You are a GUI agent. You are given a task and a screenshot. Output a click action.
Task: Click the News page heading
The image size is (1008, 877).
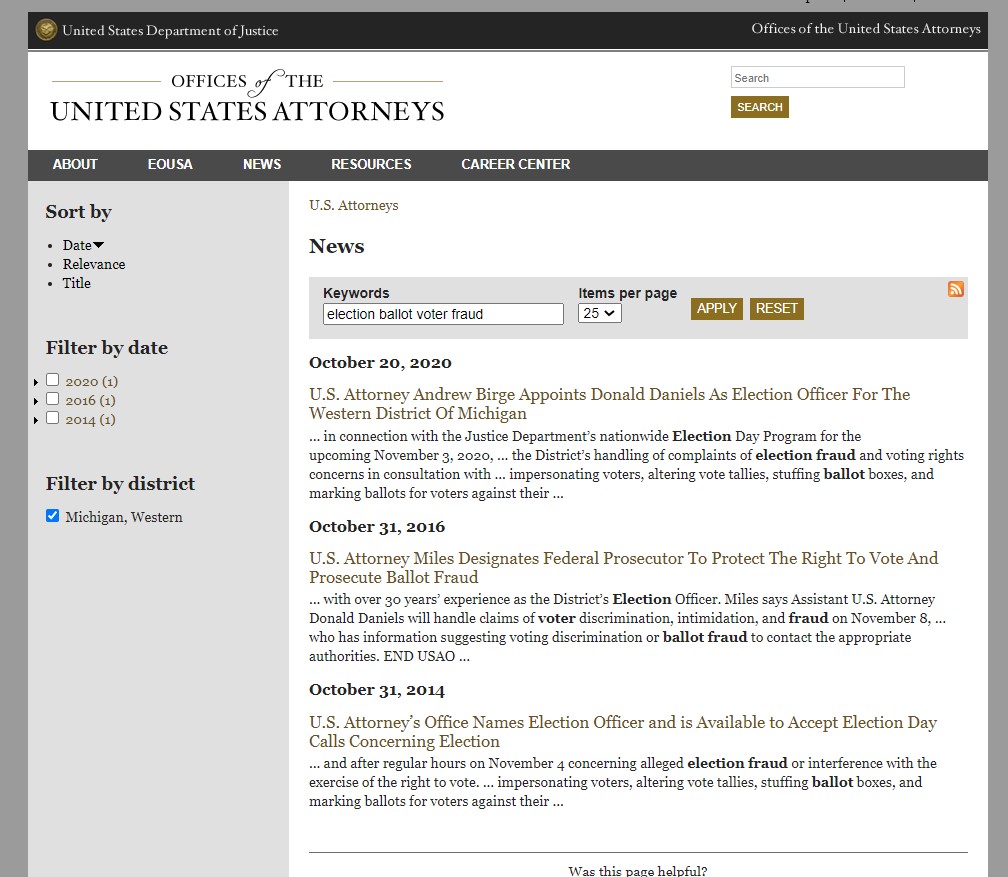[337, 246]
